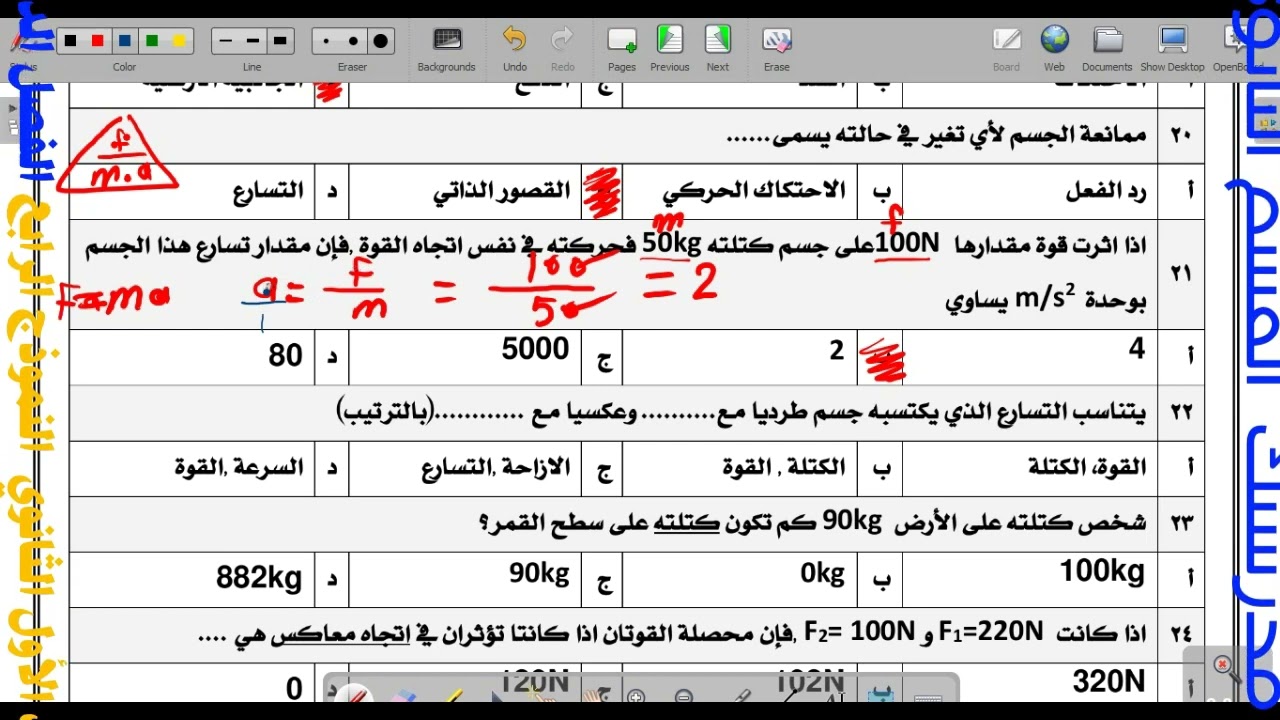Open the Backgrounds picker
Image resolution: width=1280 pixels, height=720 pixels.
[x=446, y=49]
